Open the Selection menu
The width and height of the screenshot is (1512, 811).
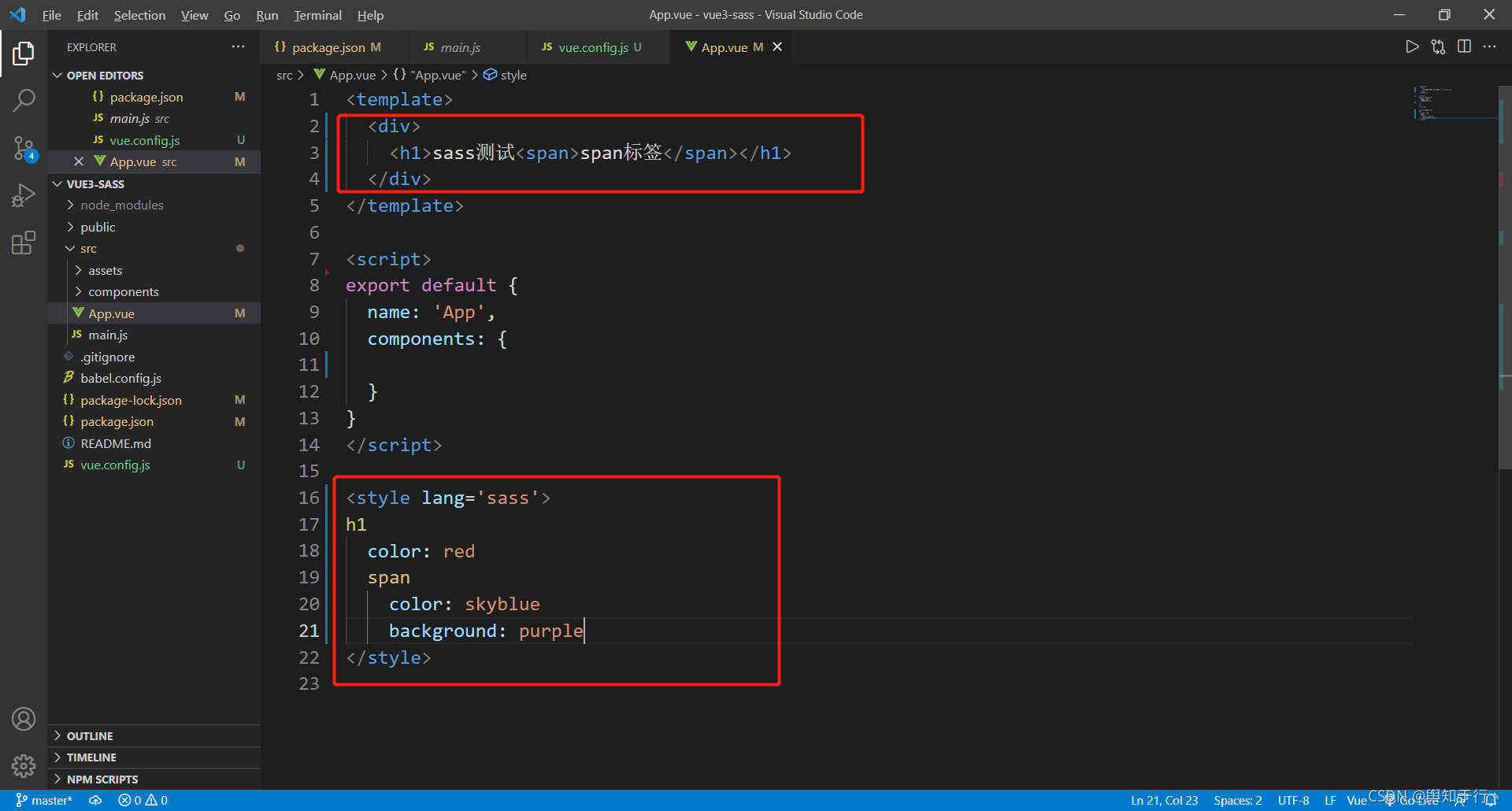click(139, 15)
